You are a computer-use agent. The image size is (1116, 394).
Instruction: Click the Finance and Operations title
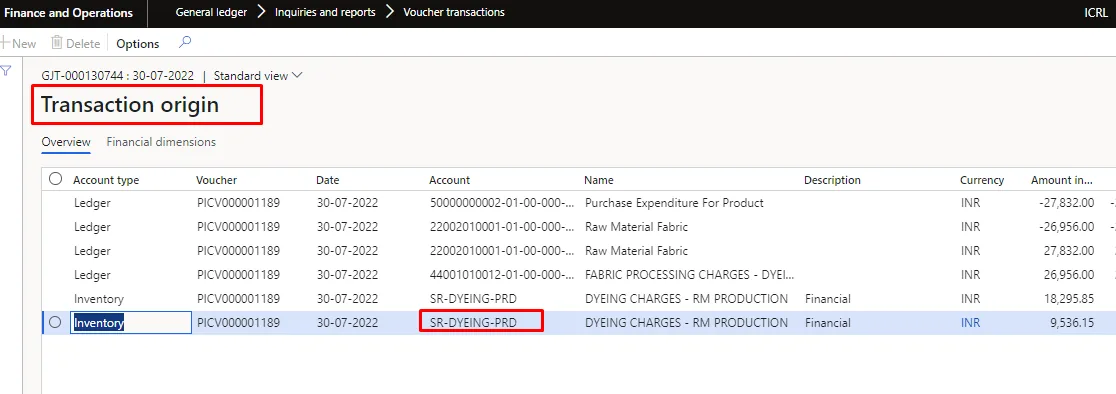click(x=69, y=13)
